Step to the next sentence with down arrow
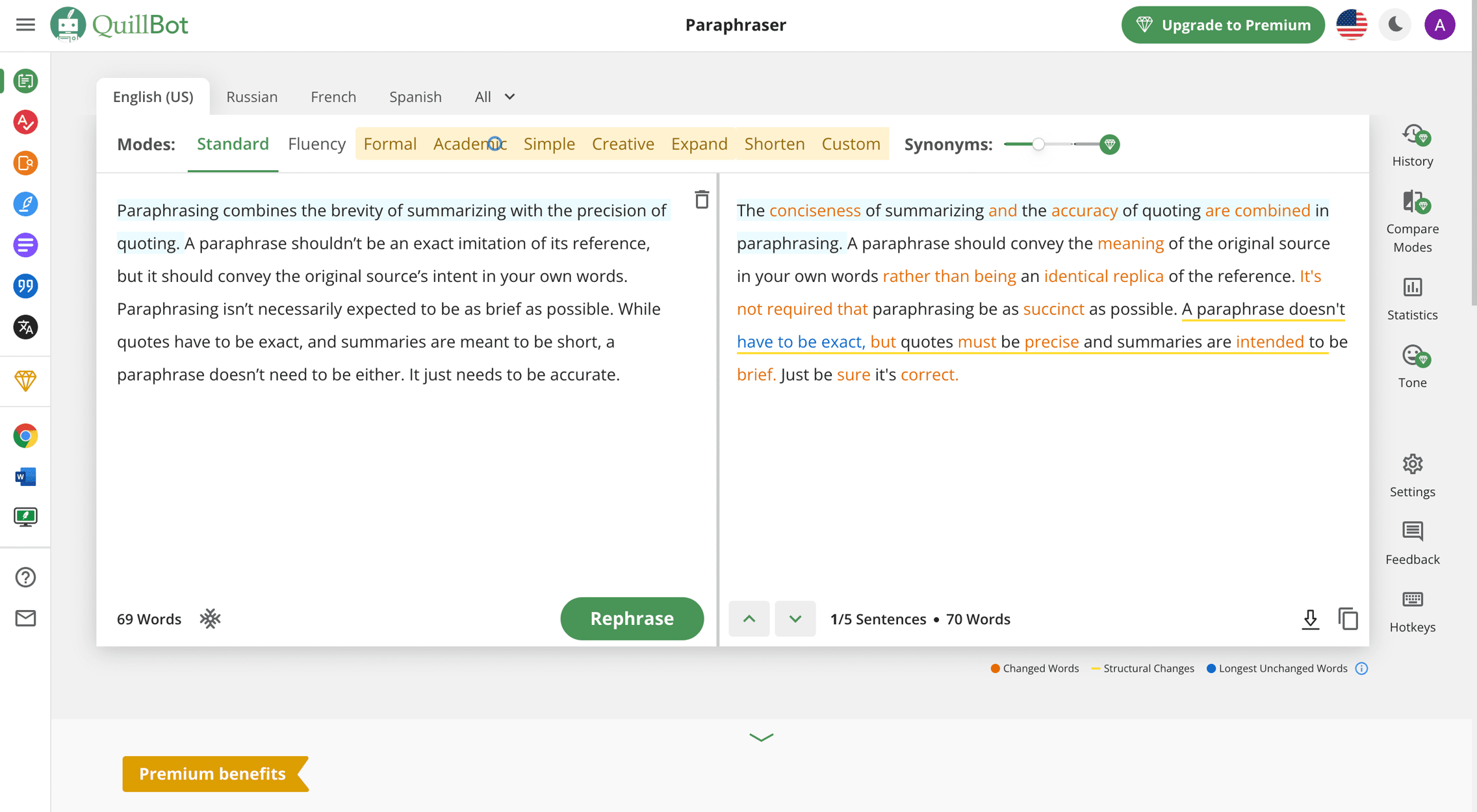 (x=795, y=618)
